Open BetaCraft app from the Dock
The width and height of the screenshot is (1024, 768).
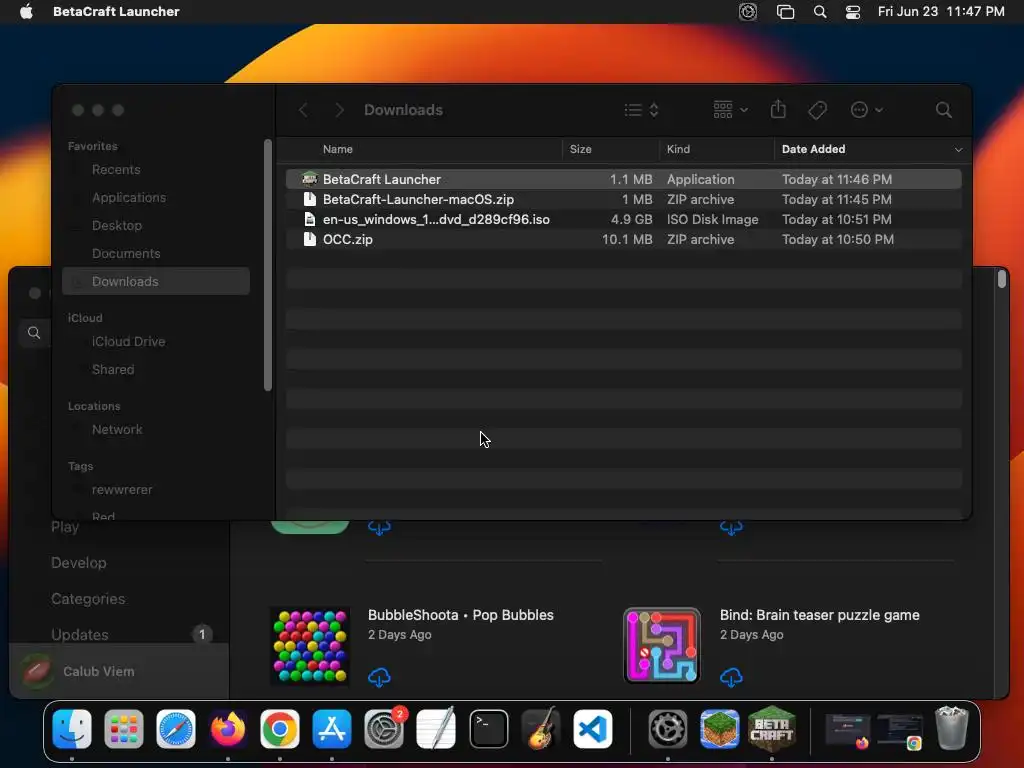tap(771, 728)
